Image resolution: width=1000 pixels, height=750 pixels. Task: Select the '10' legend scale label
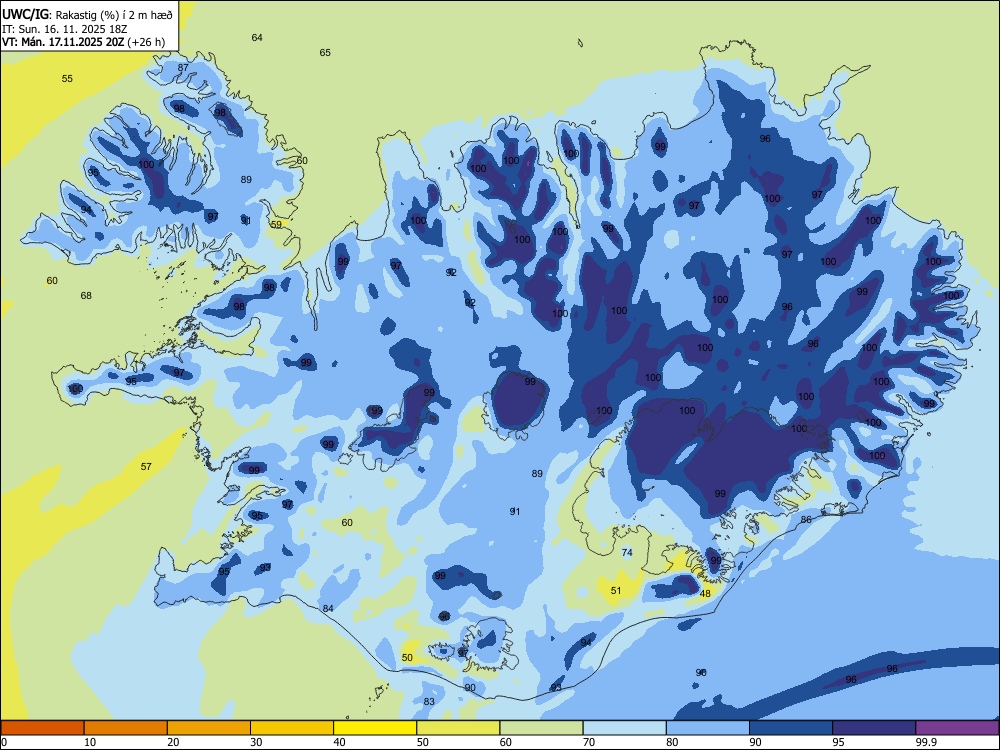[90, 742]
